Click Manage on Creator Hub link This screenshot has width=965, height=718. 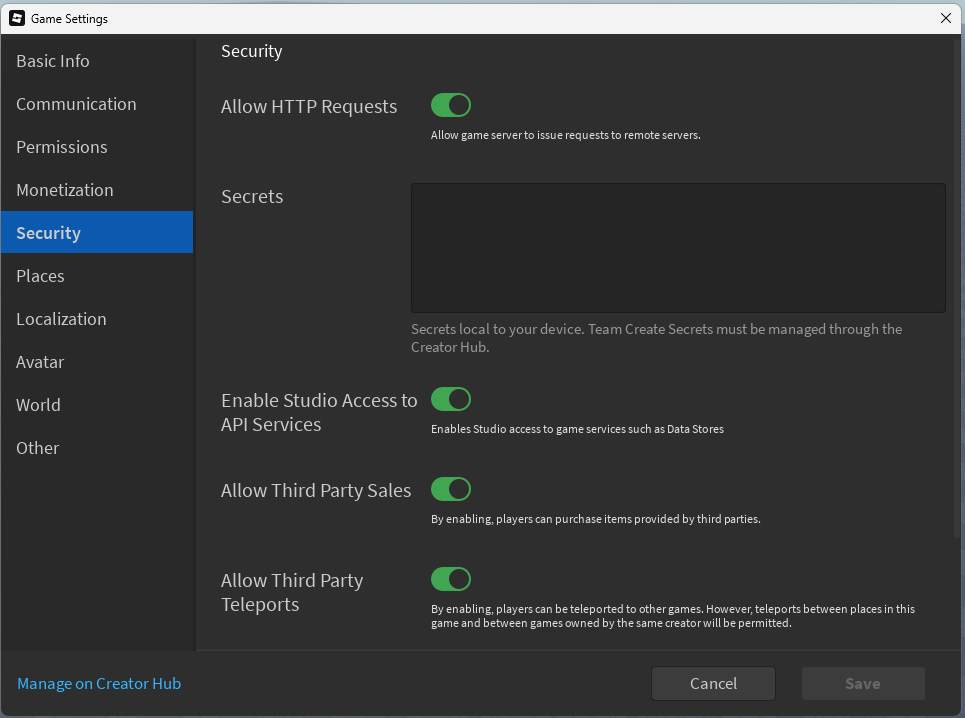tap(98, 683)
